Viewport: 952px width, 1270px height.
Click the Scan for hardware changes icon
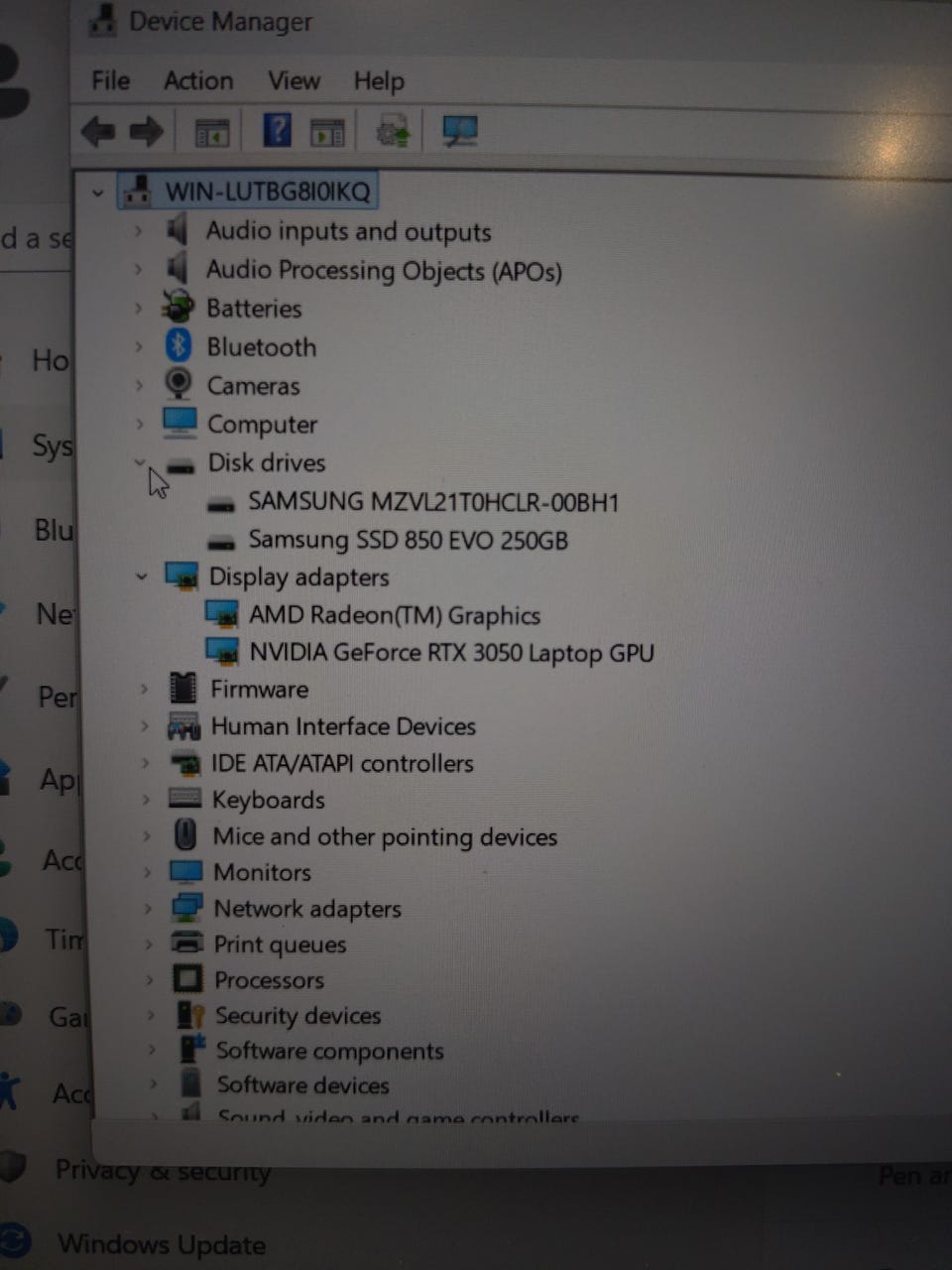459,131
